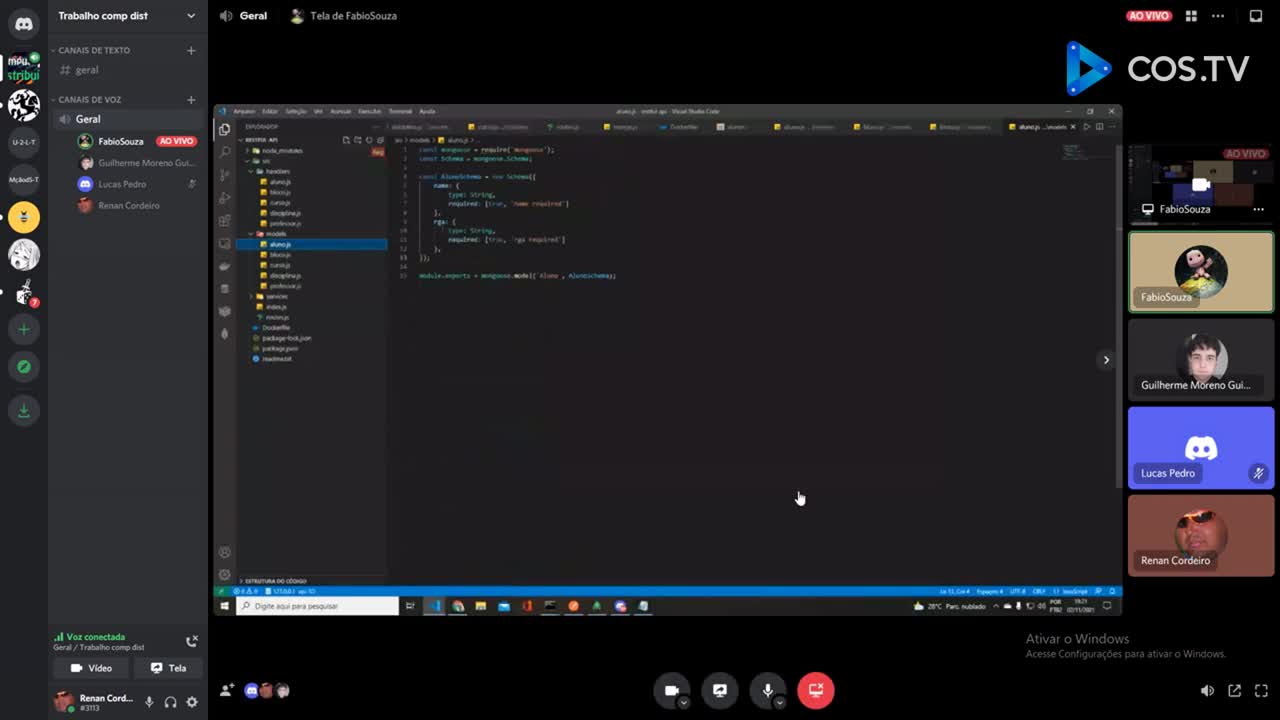Create a new text channel with plus
This screenshot has height=720, width=1280.
click(191, 50)
